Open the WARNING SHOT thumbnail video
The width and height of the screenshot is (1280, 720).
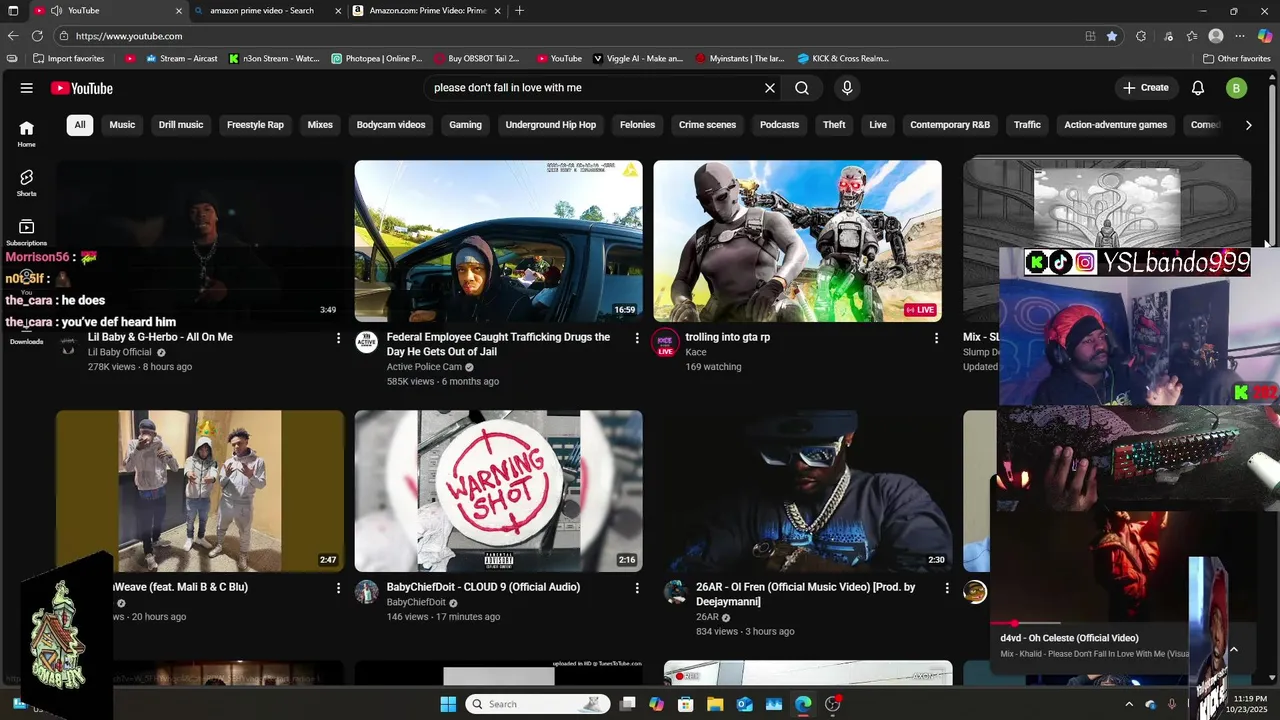pyautogui.click(x=498, y=491)
